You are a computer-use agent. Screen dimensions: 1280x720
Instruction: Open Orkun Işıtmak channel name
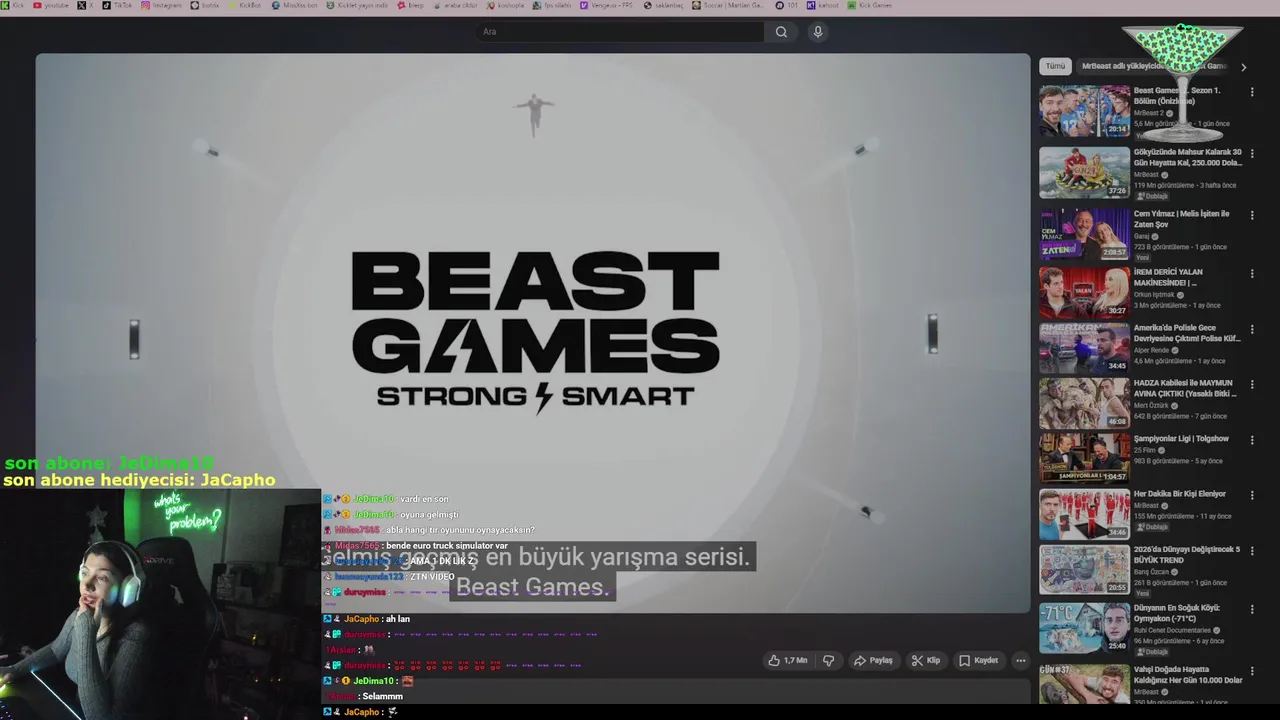1155,295
